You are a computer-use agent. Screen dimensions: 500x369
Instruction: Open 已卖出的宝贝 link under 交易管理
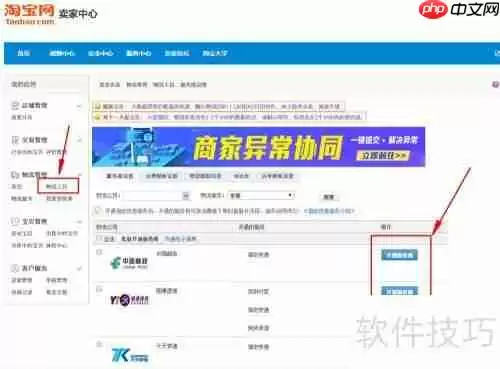click(x=28, y=152)
